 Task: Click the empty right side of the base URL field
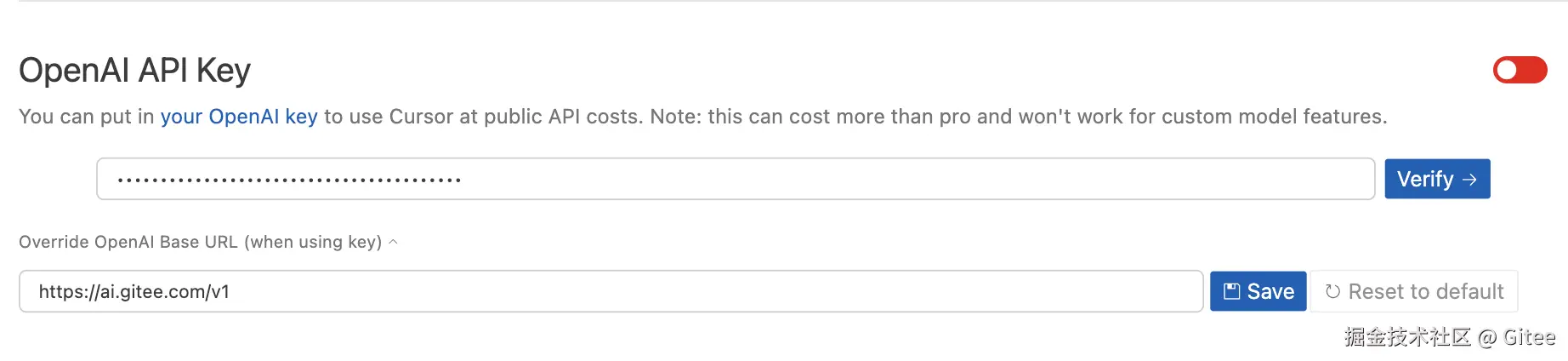point(935,291)
